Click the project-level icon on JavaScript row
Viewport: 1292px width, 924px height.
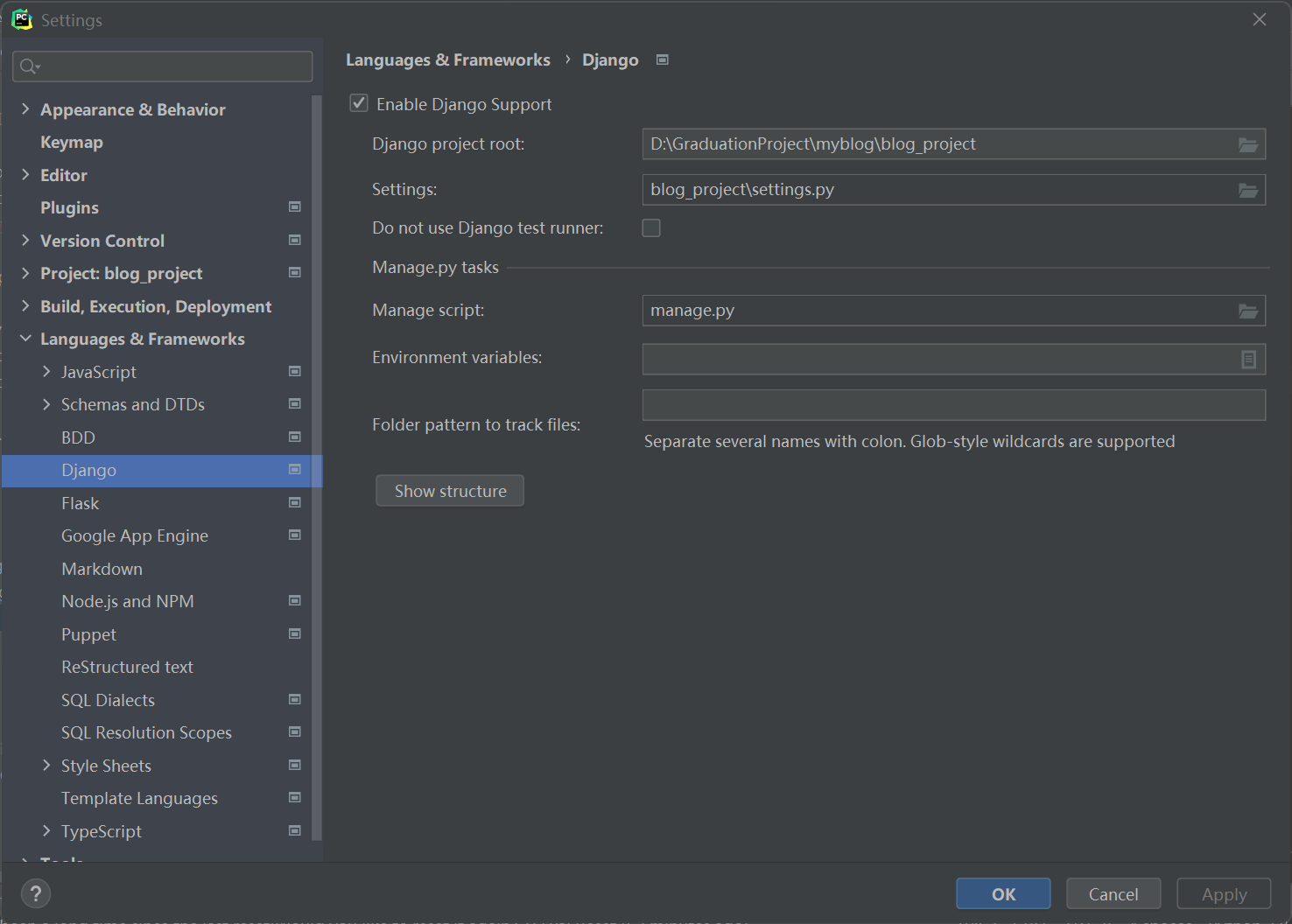tap(295, 371)
